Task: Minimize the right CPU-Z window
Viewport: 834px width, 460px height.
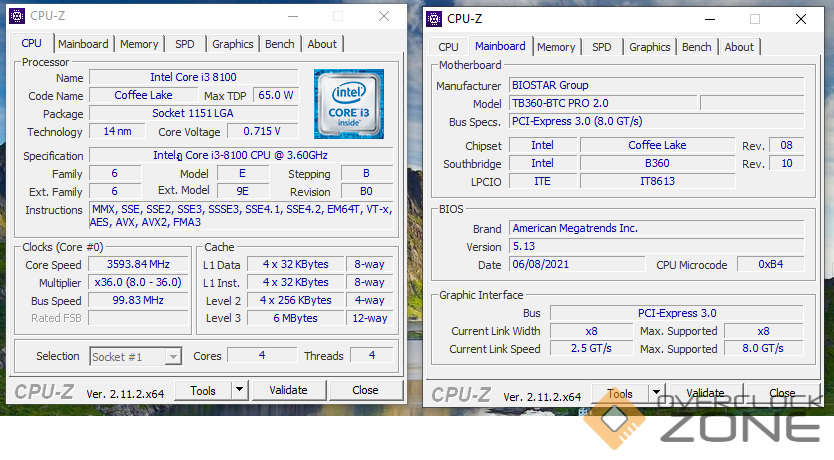Action: 709,19
